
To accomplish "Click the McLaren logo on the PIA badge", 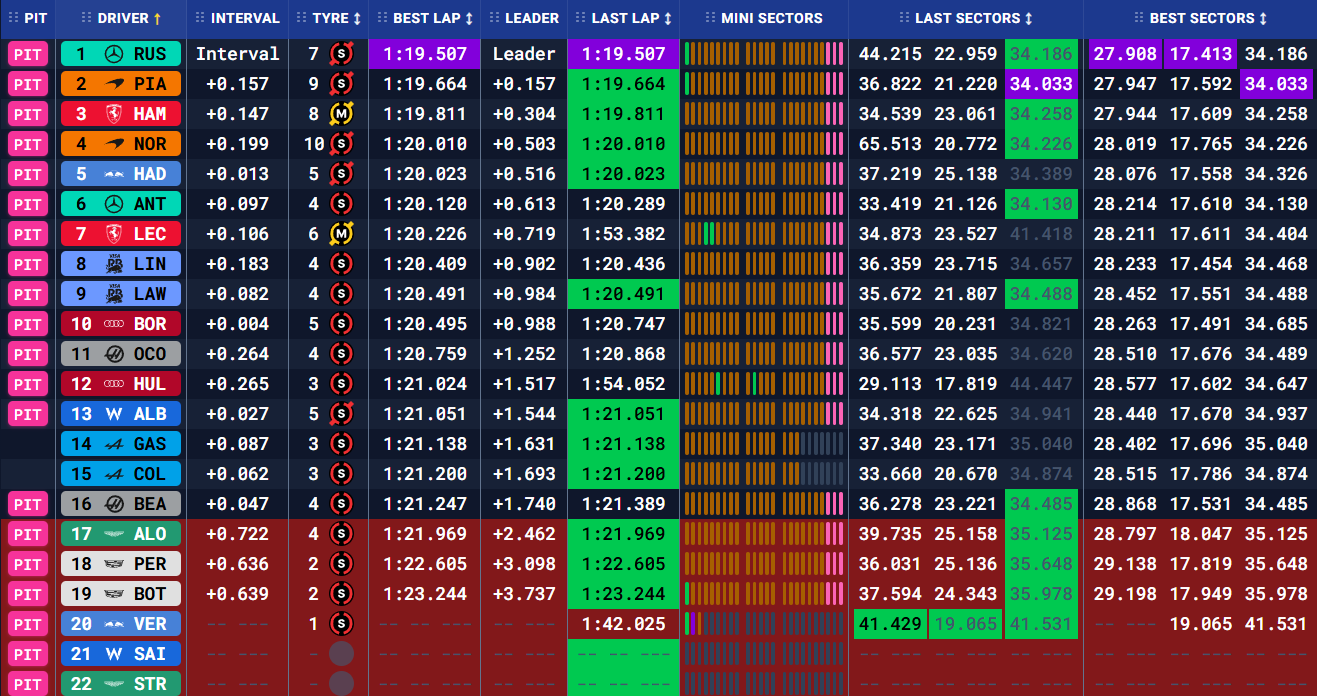I will 112,84.
